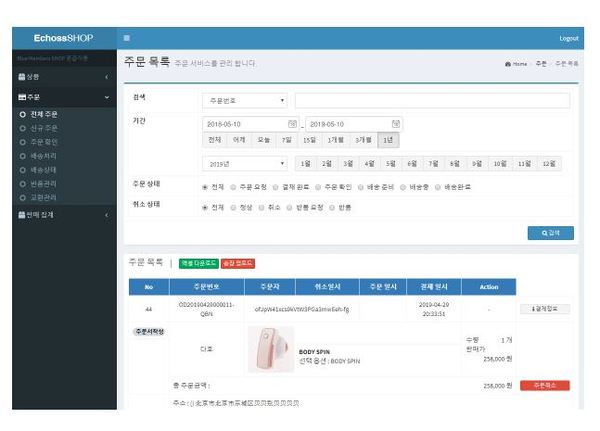
Task: Click the red 주문취소 button
Action: tap(545, 385)
